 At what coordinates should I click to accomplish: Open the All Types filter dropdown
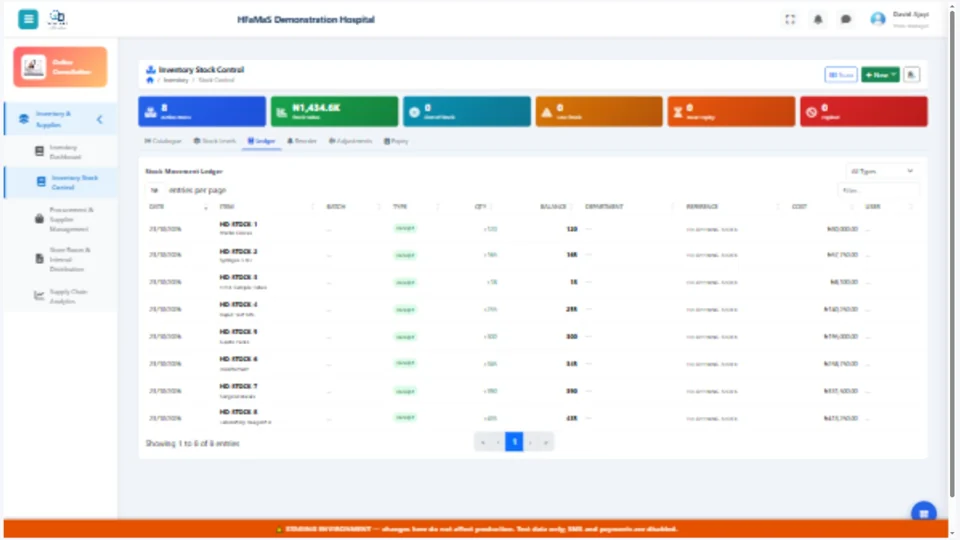(882, 171)
